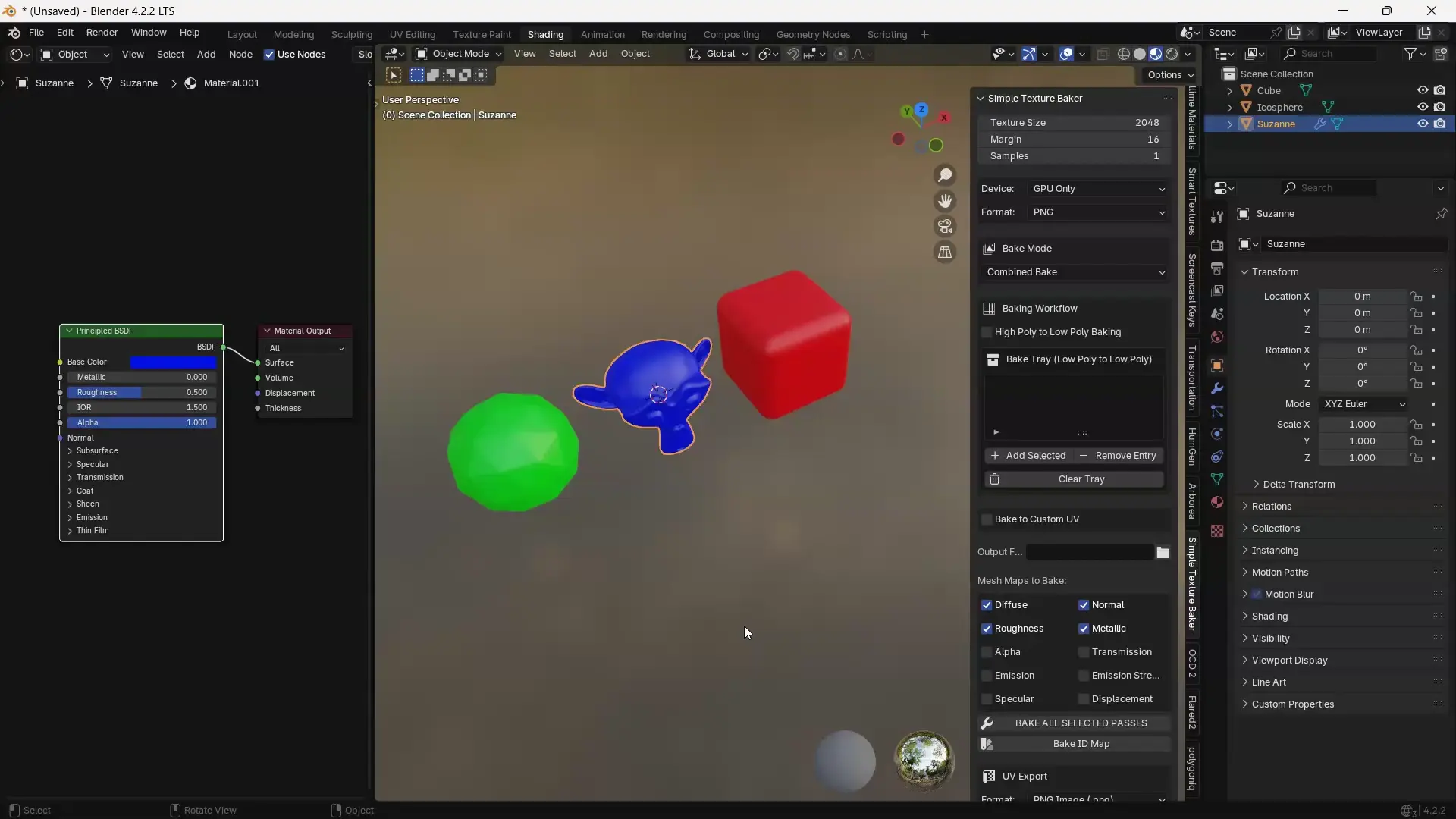
Task: Click the viewport zoom magnifier icon
Action: [x=945, y=176]
